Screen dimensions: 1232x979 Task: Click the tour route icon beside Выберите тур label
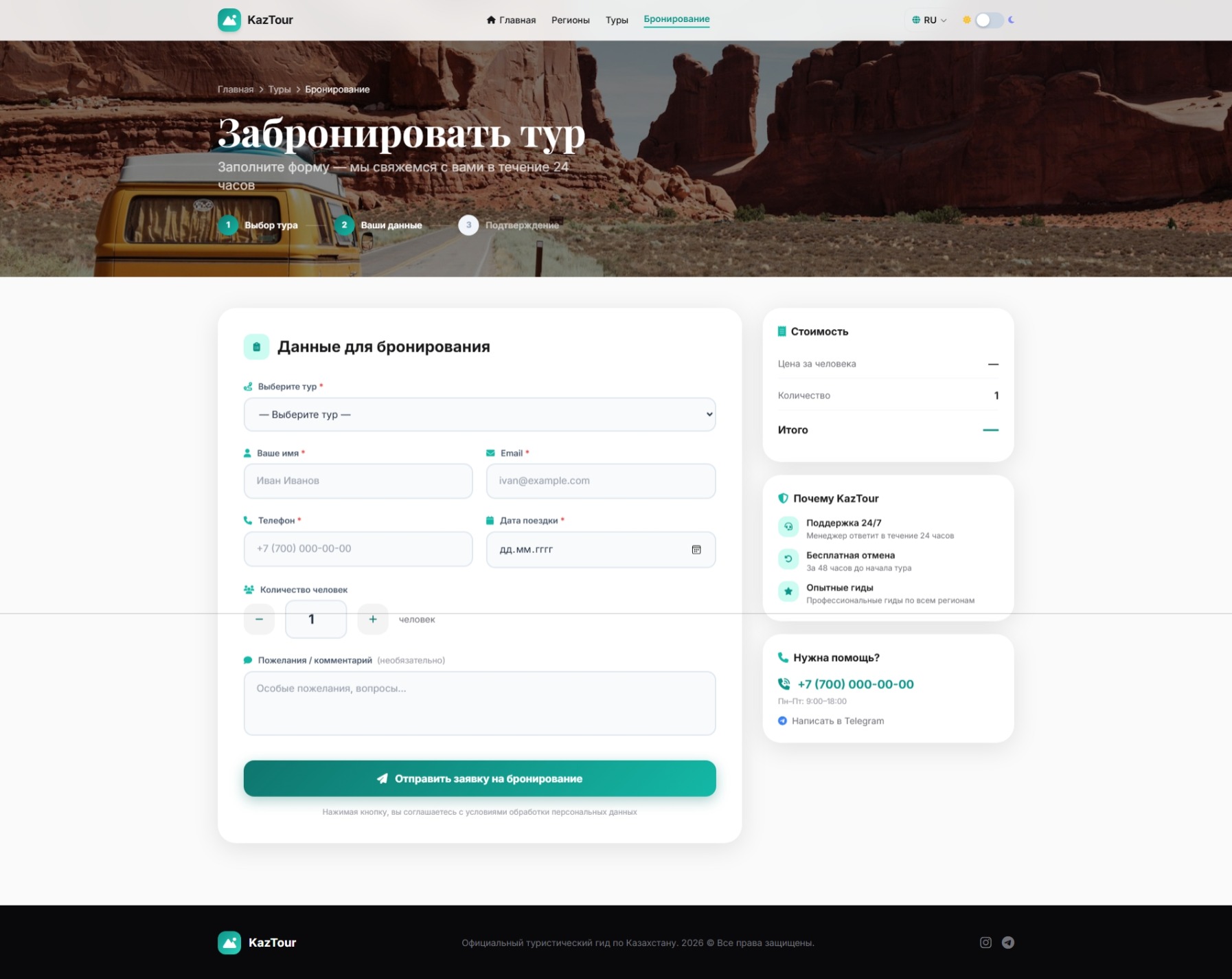[248, 387]
